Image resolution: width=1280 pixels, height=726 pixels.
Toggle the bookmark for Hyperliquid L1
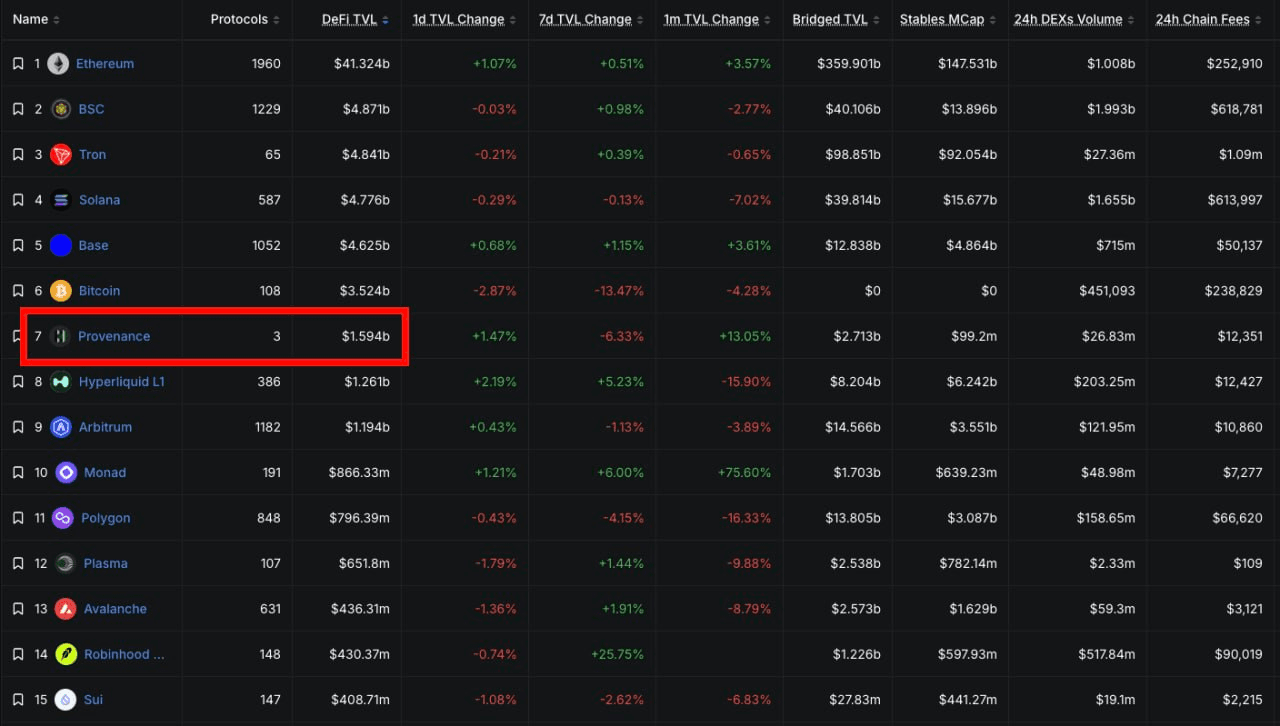18,382
